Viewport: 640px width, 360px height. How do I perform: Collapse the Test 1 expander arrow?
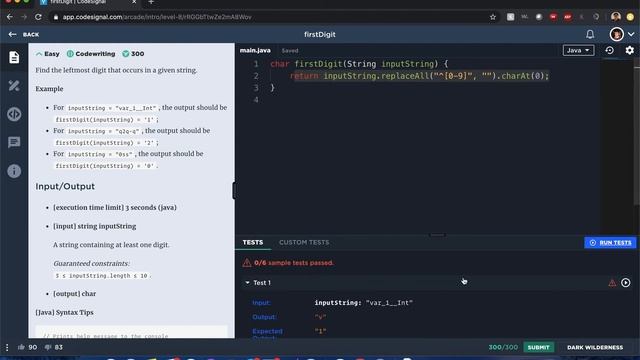247,282
